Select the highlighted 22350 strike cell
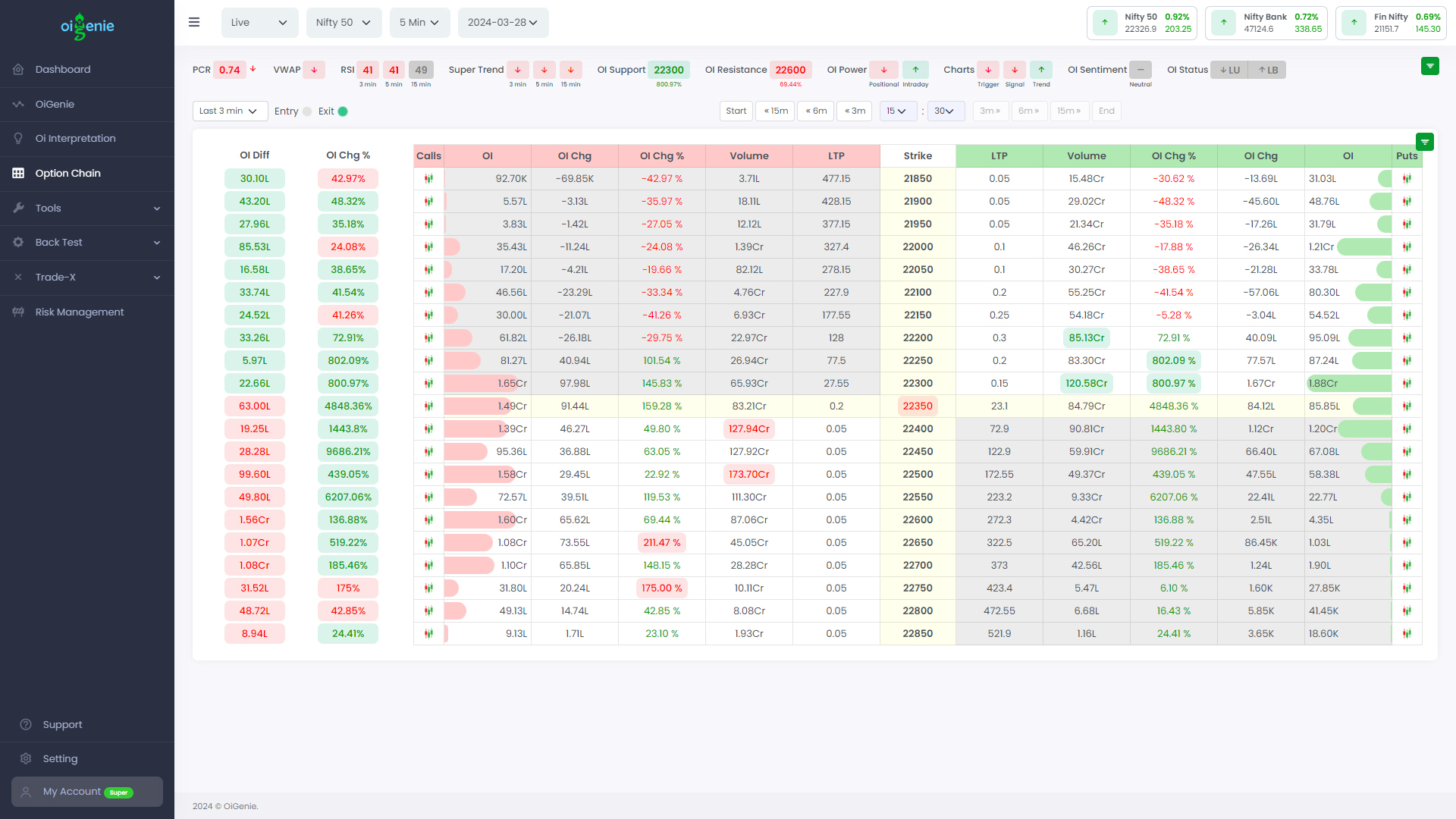This screenshot has width=1456, height=819. coord(918,406)
